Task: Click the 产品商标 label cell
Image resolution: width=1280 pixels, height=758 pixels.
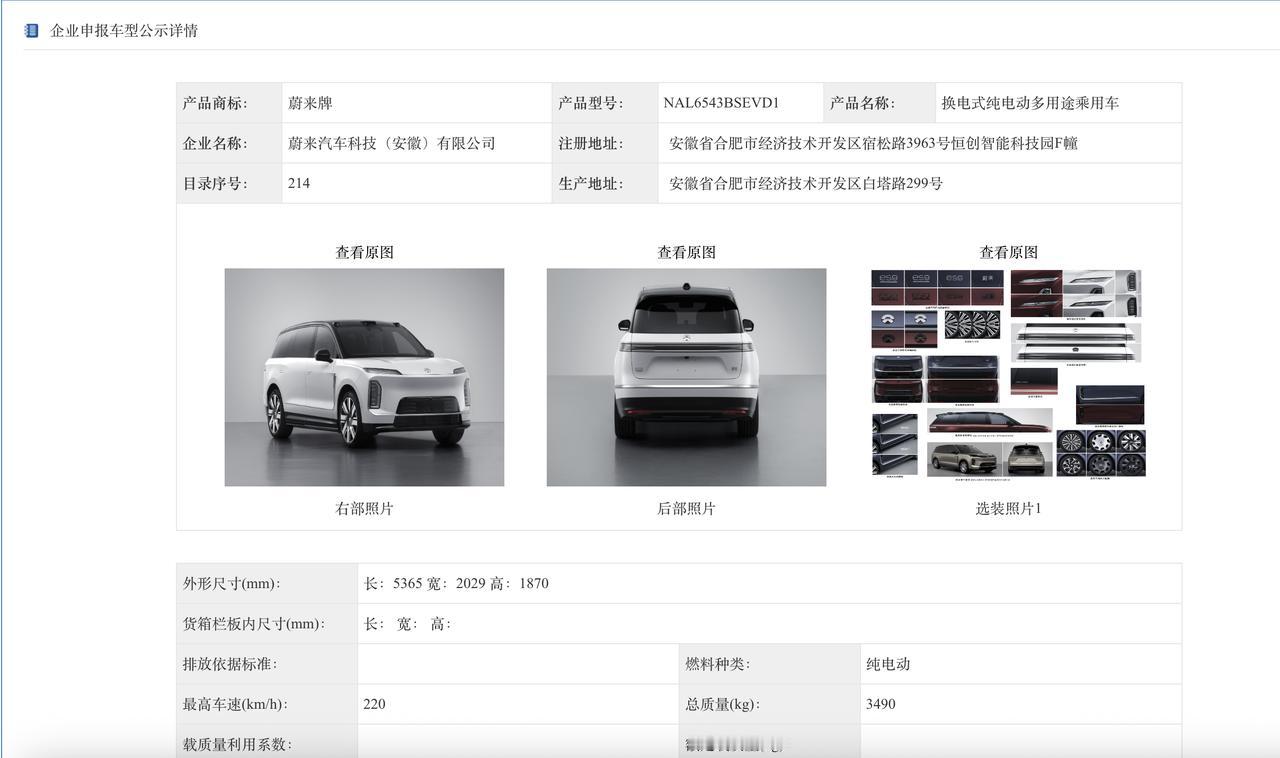Action: point(229,103)
